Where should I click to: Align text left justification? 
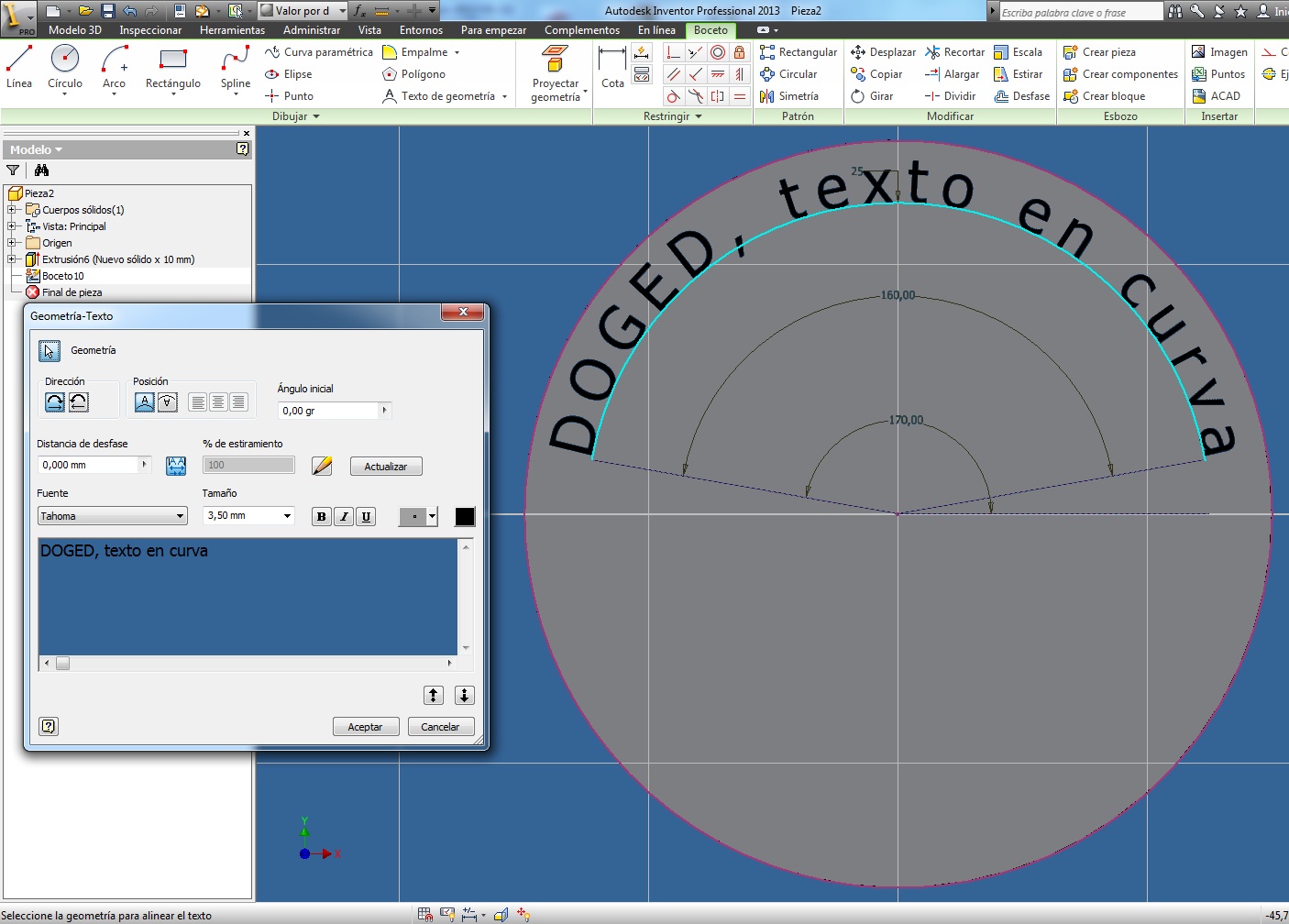tap(198, 401)
